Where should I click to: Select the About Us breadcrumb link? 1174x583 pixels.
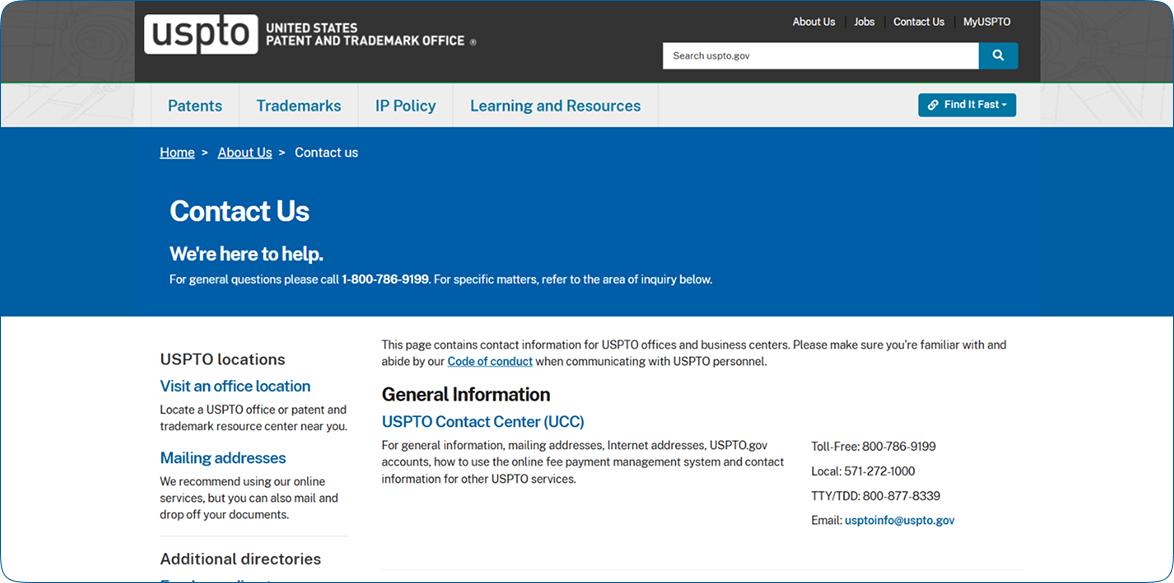pos(245,153)
